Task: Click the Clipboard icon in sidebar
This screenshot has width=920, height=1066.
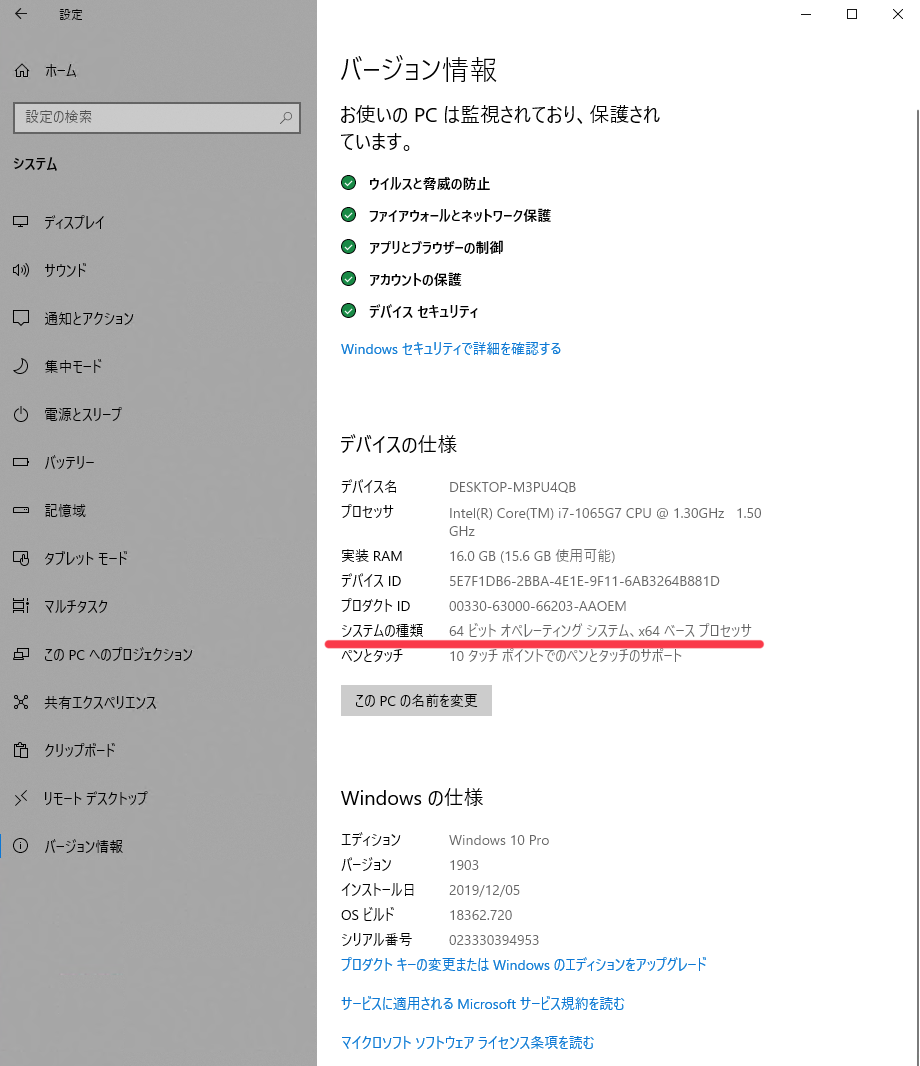Action: coord(21,751)
